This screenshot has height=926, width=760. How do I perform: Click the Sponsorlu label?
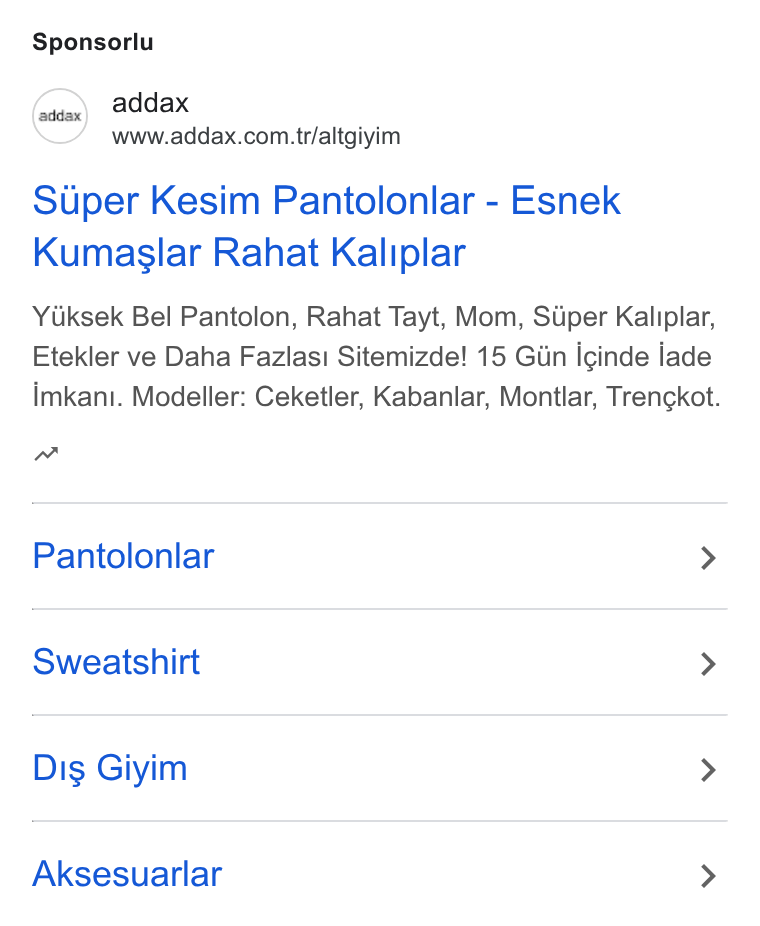93,42
